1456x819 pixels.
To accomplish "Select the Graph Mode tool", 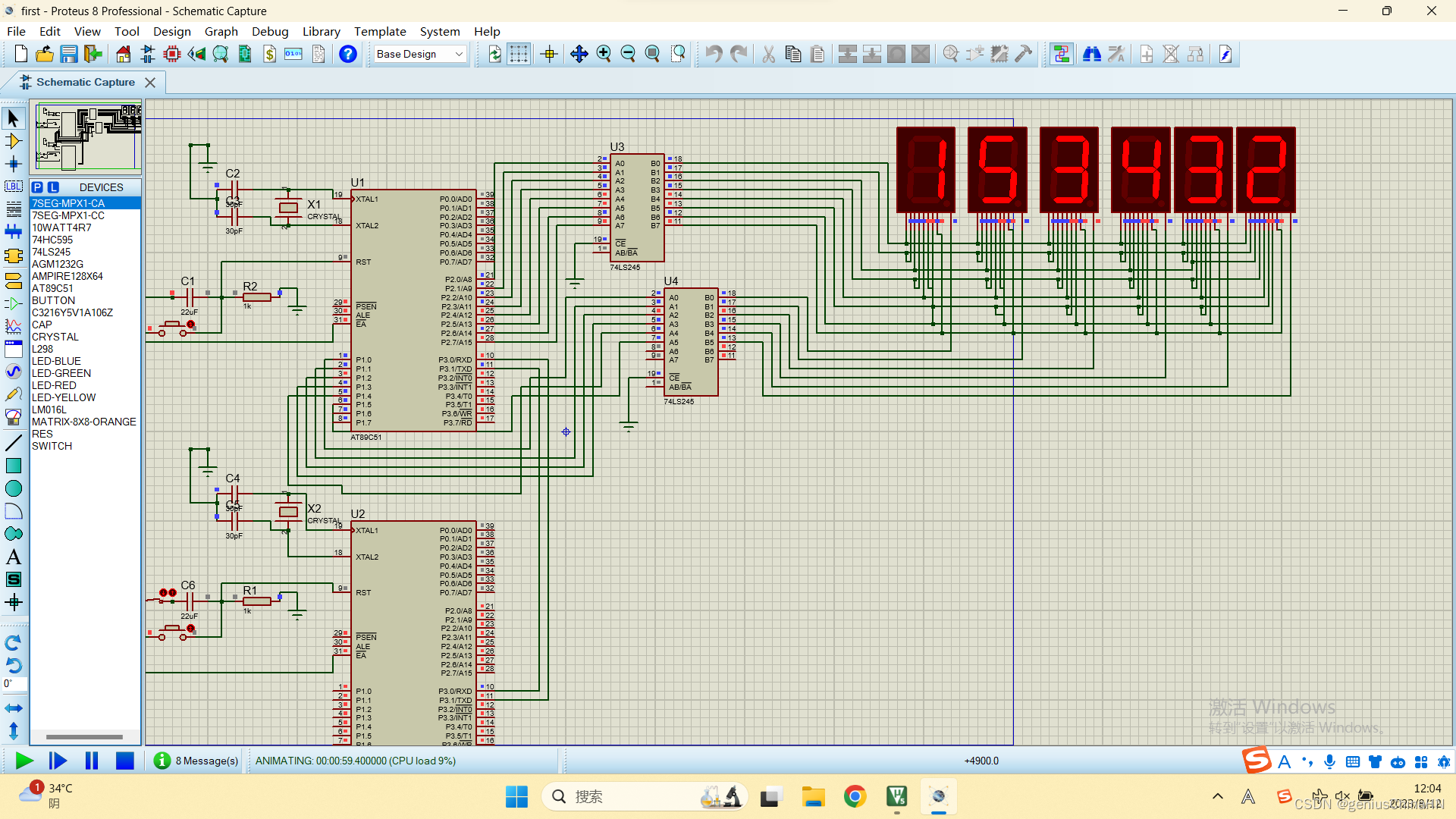I will (x=13, y=326).
